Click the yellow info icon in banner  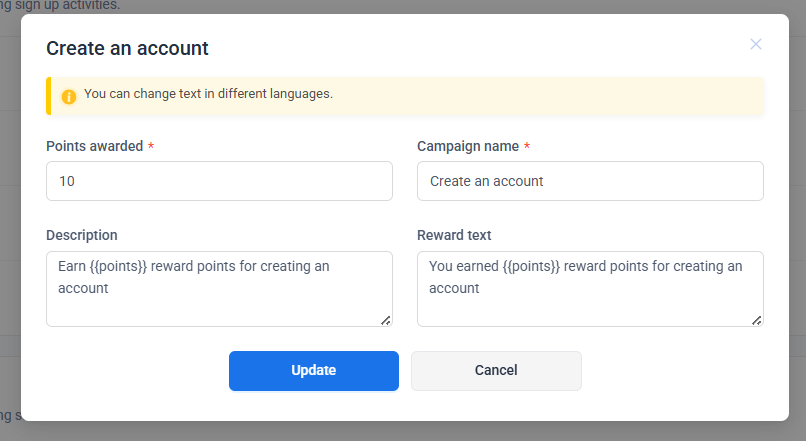pos(69,96)
